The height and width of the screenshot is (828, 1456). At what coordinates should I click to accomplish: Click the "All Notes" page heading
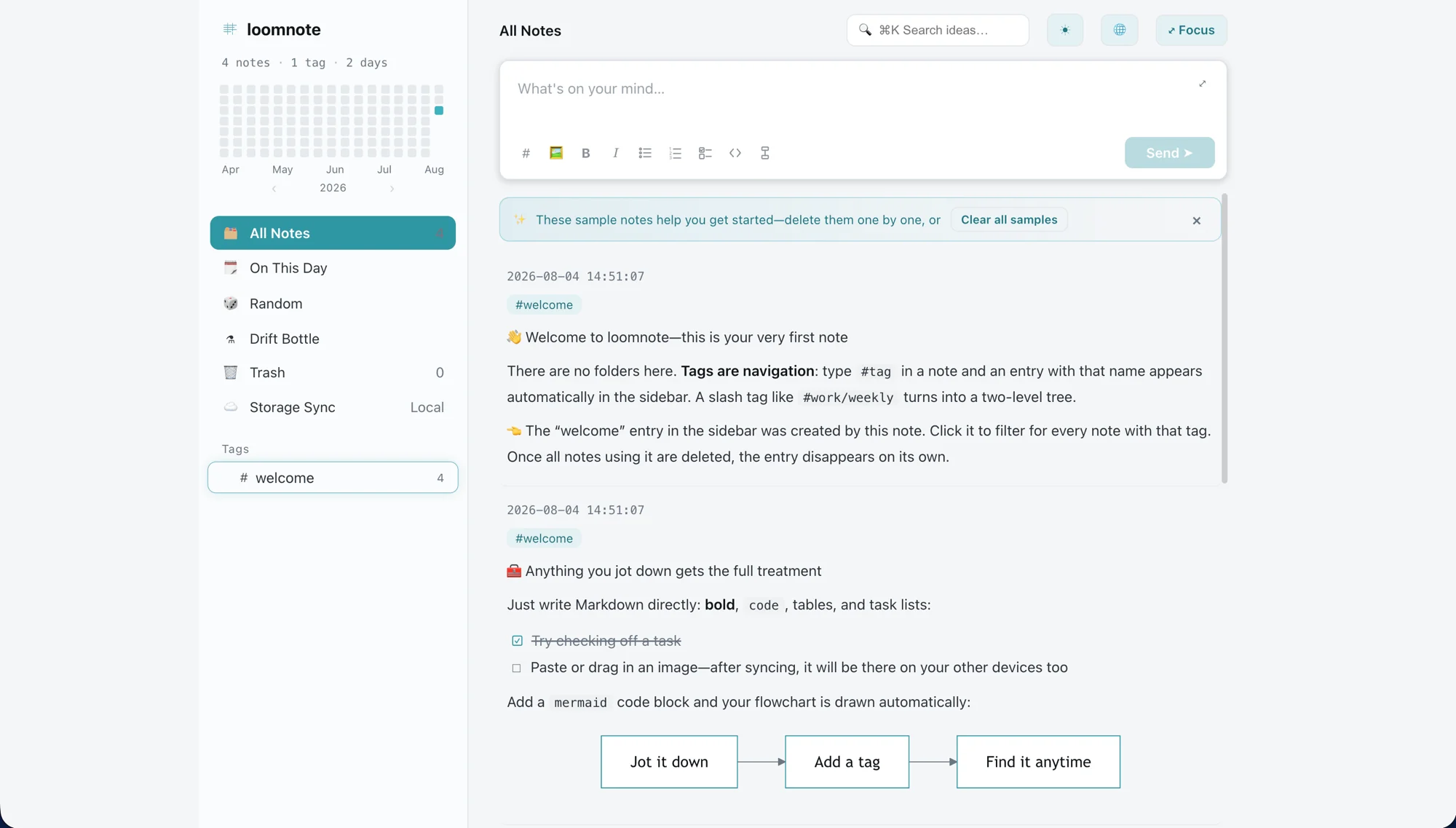530,31
